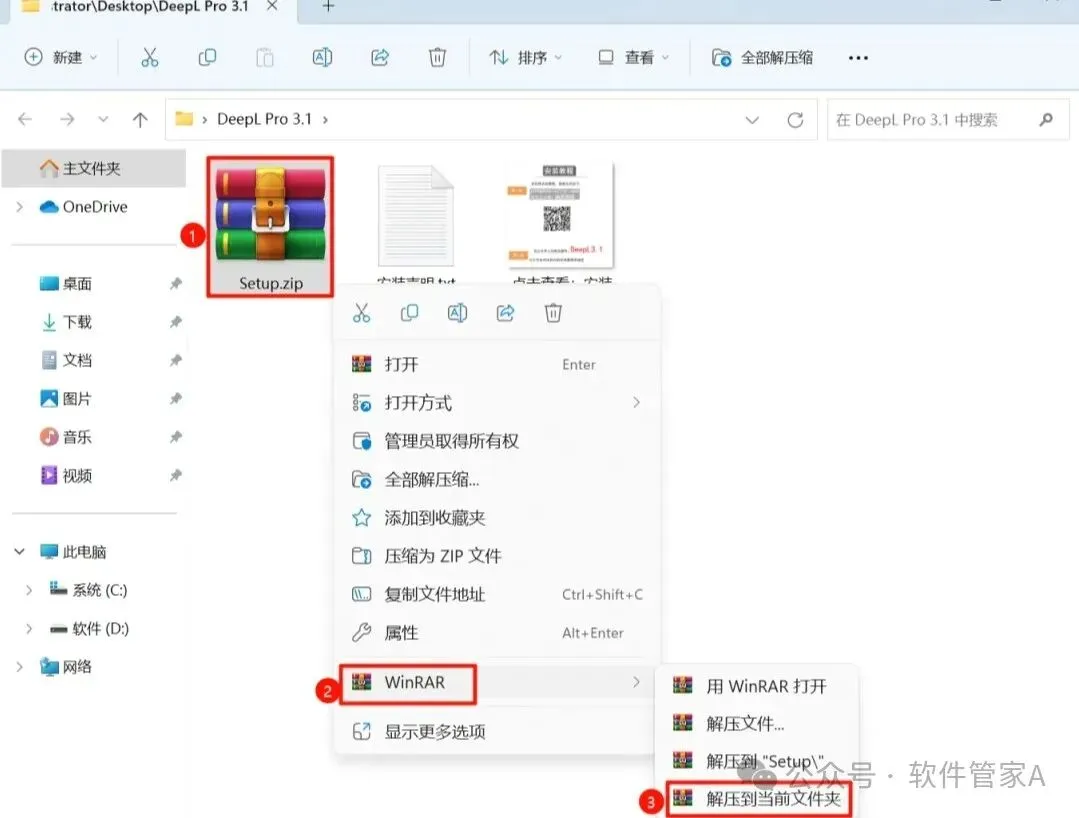Open the 新建 (New) dropdown button
1079x818 pixels.
tap(61, 58)
